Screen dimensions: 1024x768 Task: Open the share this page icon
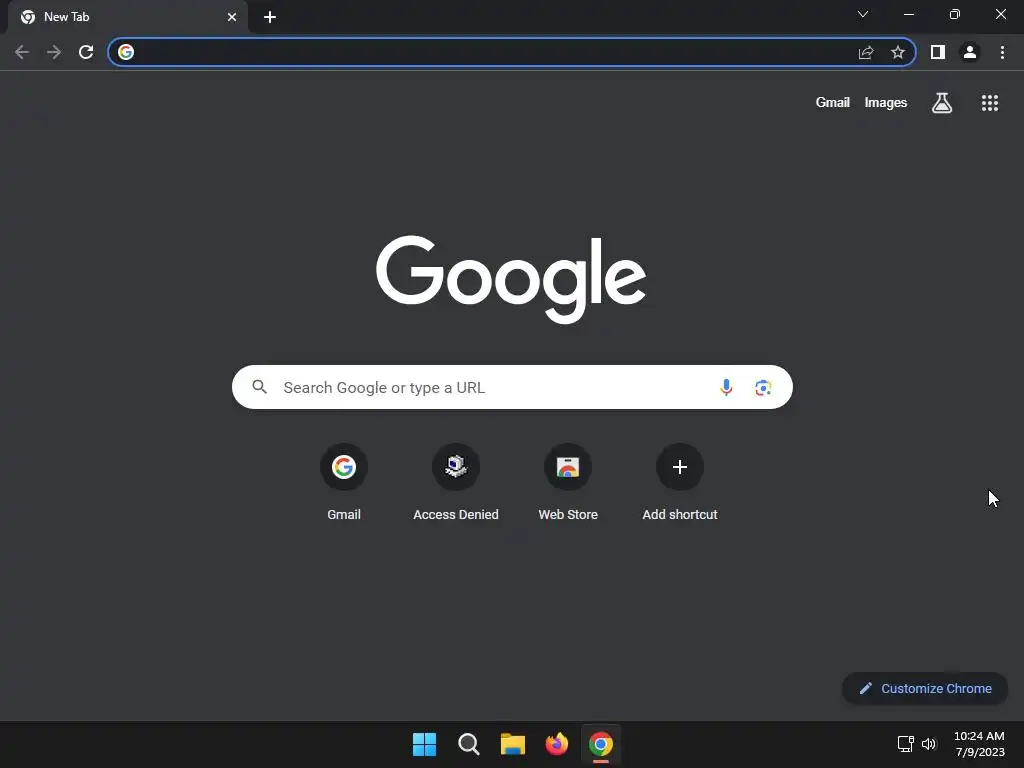coord(866,52)
